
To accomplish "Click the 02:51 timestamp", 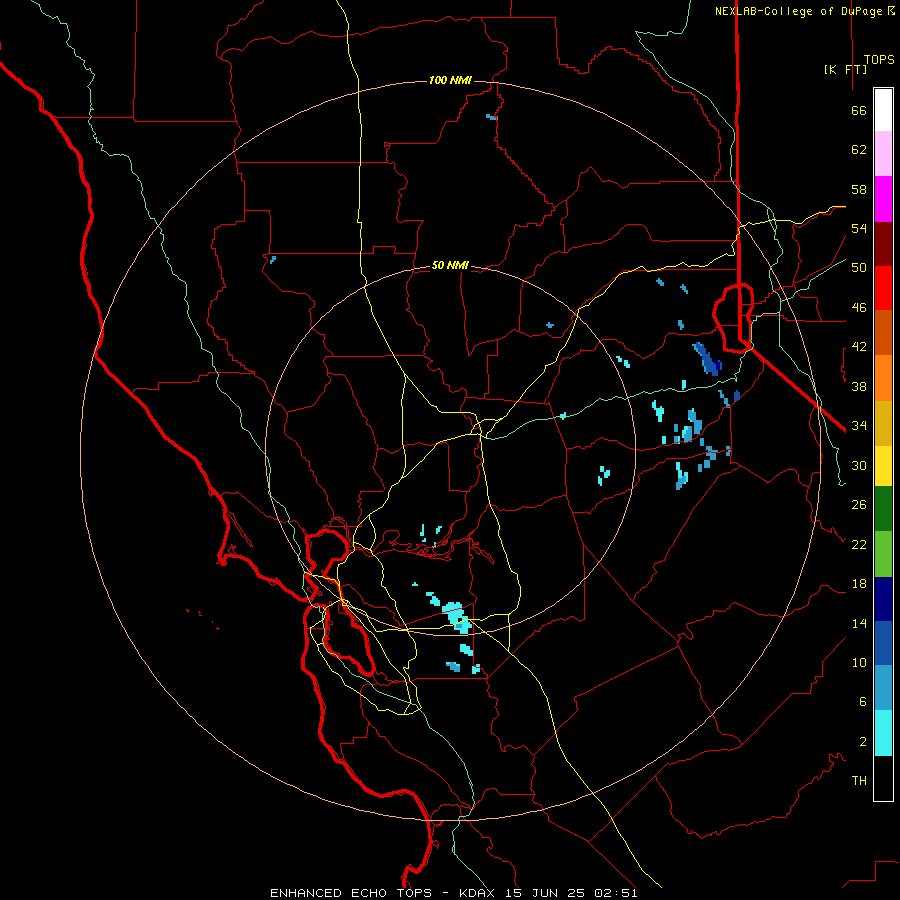I will 616,893.
